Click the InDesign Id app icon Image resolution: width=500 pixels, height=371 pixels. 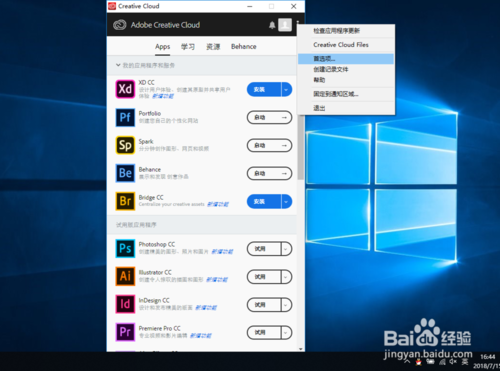125,304
